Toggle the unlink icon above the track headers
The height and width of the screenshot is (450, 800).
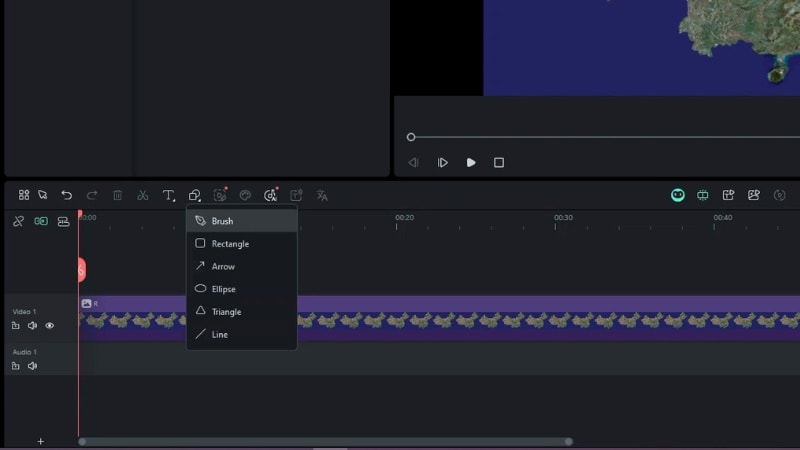(18, 221)
